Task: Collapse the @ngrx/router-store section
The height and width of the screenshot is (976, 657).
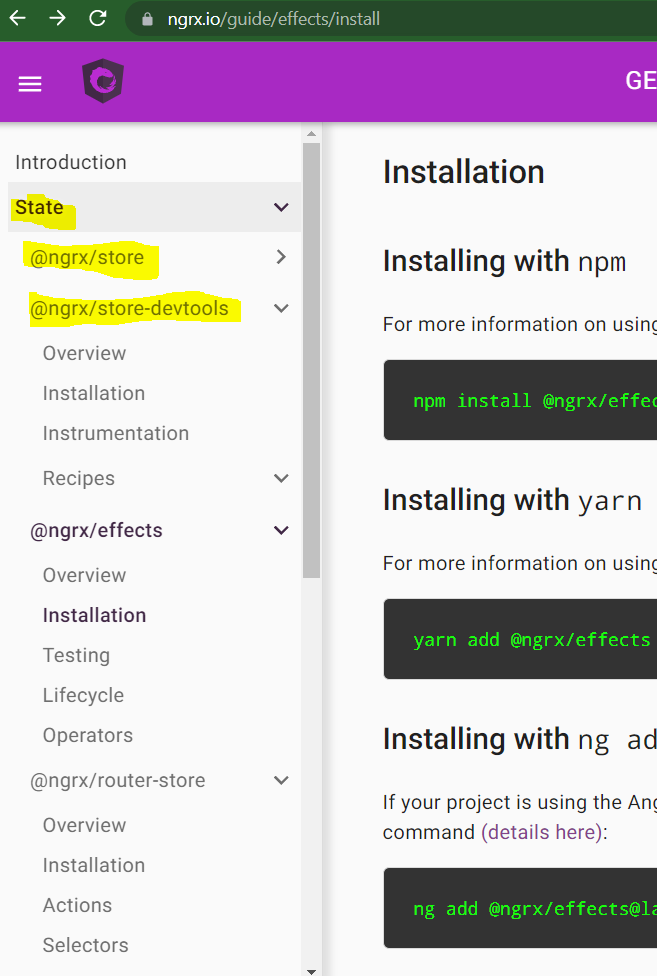Action: pos(281,780)
